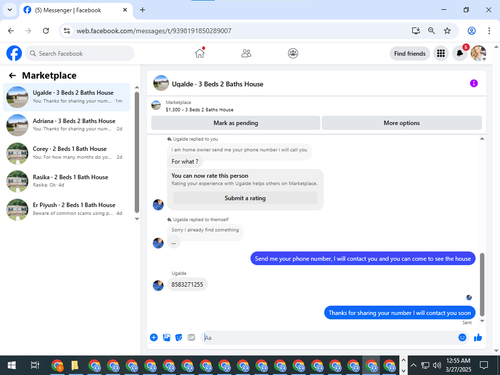Screen dimensions: 500x375
Task: Open Corey 2 Beds 1 Bath conversation
Action: pos(67,153)
